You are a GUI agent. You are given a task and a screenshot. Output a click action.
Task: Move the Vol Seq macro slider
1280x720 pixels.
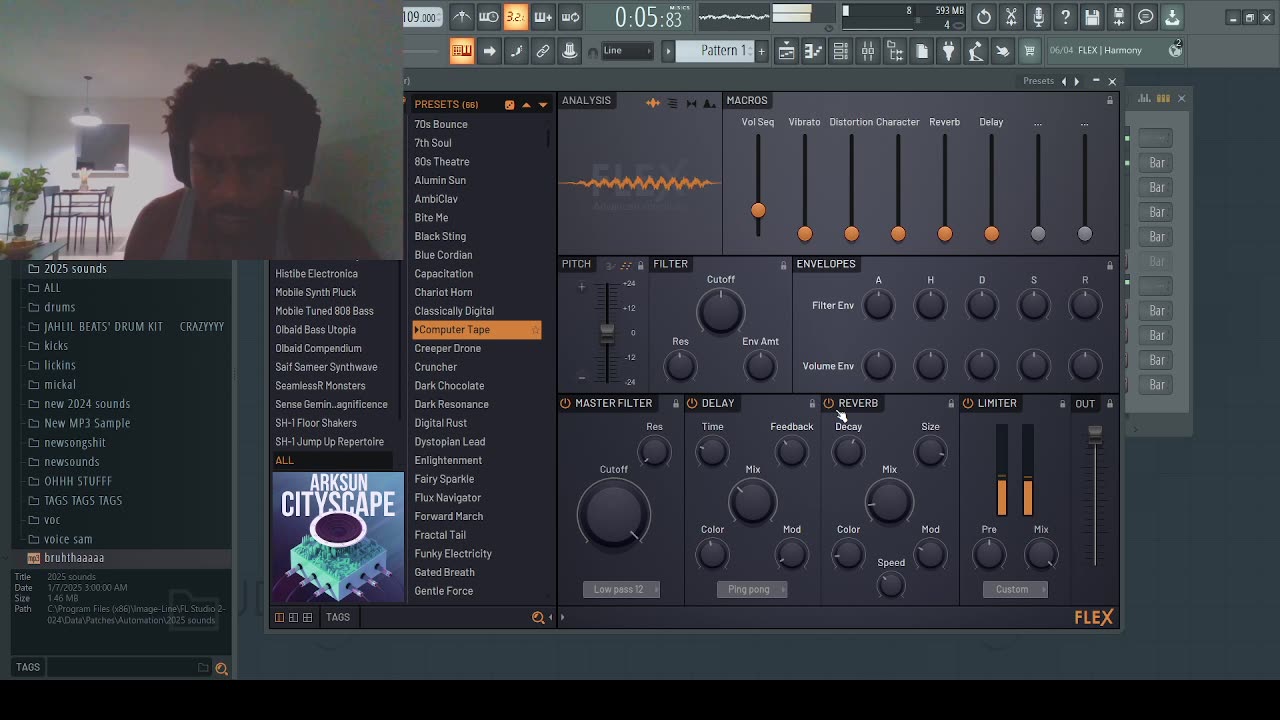click(758, 210)
